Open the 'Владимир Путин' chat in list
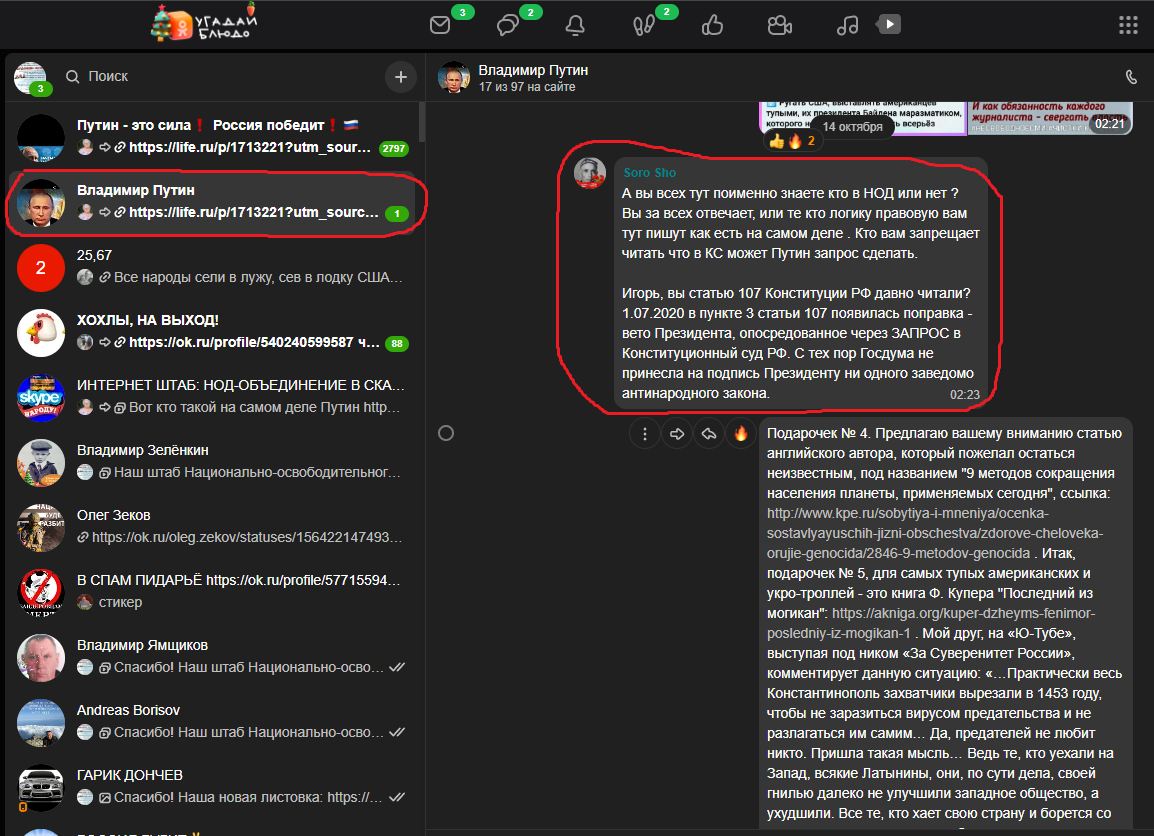The width and height of the screenshot is (1154, 836). pos(213,202)
